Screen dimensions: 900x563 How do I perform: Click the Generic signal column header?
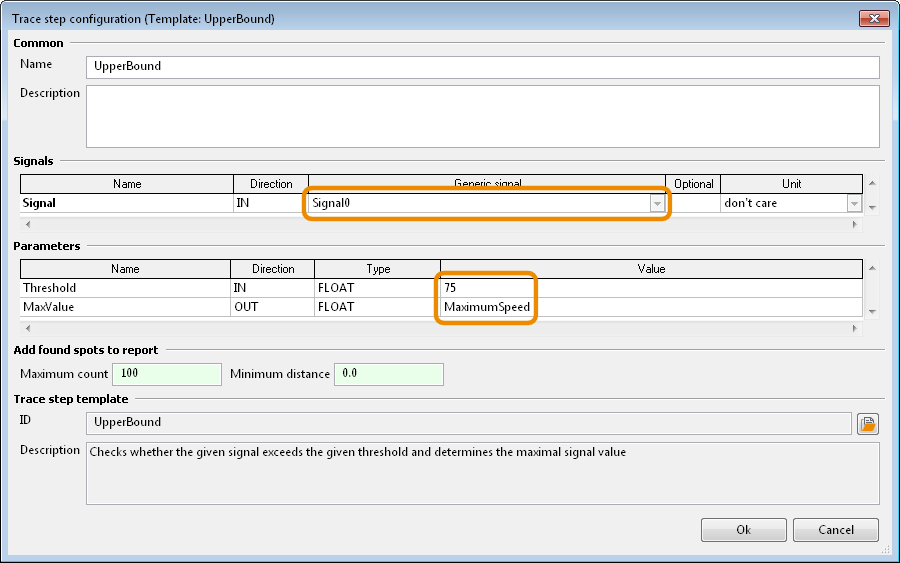[x=487, y=184]
